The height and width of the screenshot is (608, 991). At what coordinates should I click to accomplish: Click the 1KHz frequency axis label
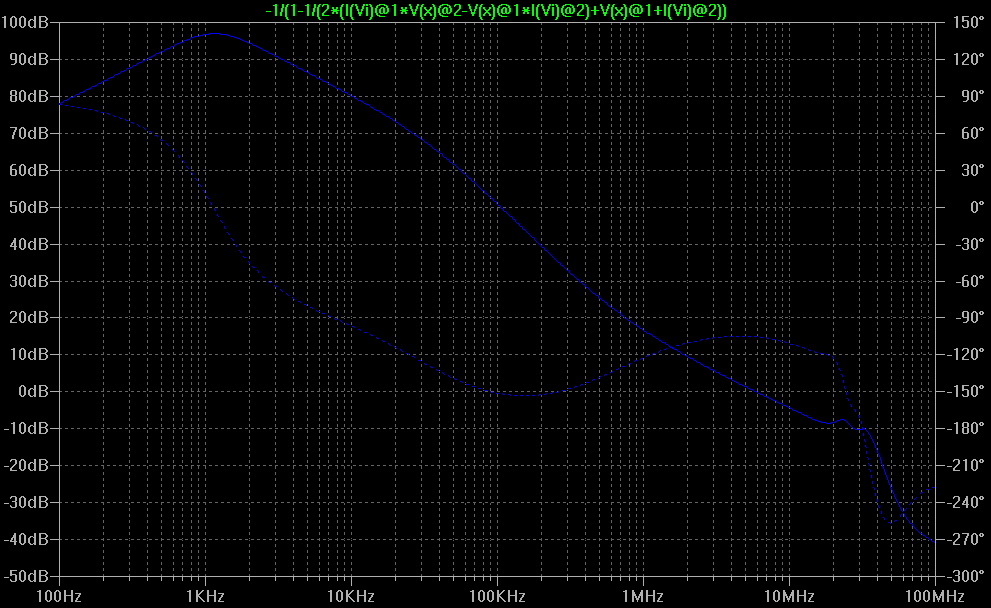[x=205, y=597]
